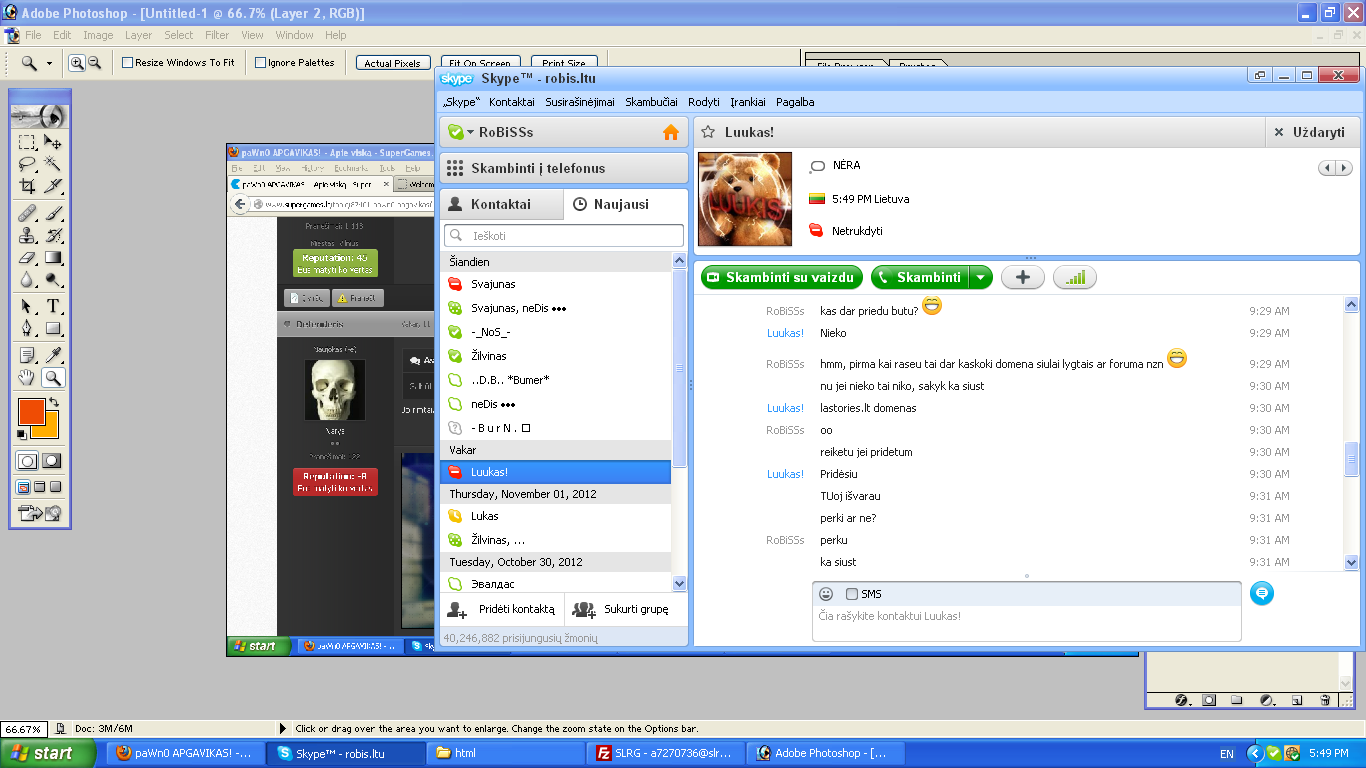Image resolution: width=1366 pixels, height=768 pixels.
Task: Open the Skype Skambučiai menu
Action: 651,102
